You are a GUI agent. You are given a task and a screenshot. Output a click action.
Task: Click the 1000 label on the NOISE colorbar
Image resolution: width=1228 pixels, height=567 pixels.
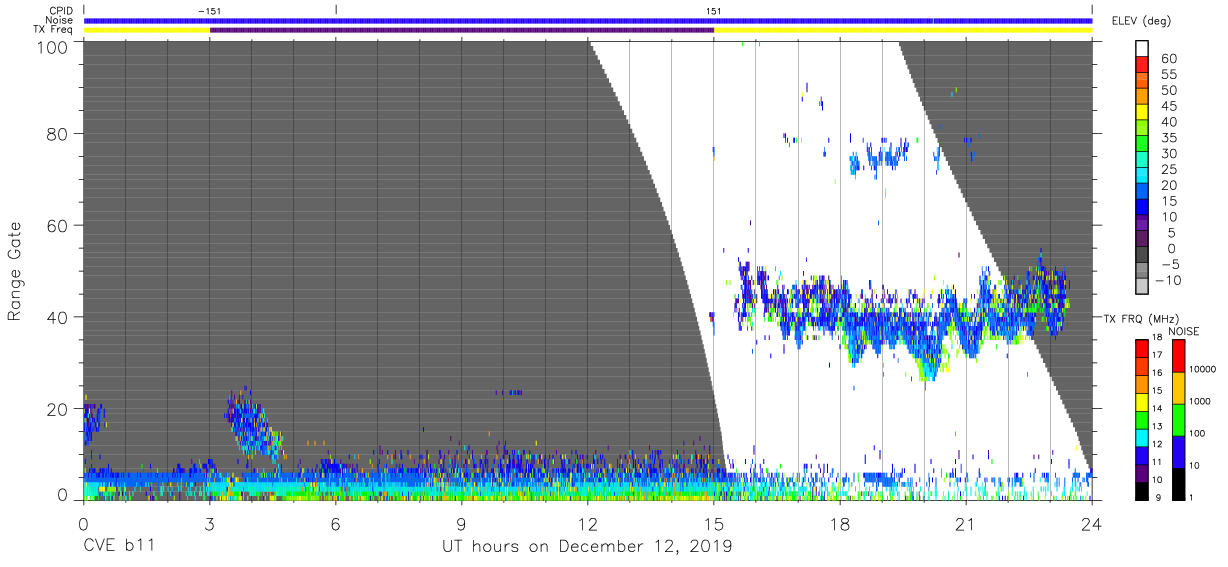coord(1199,401)
